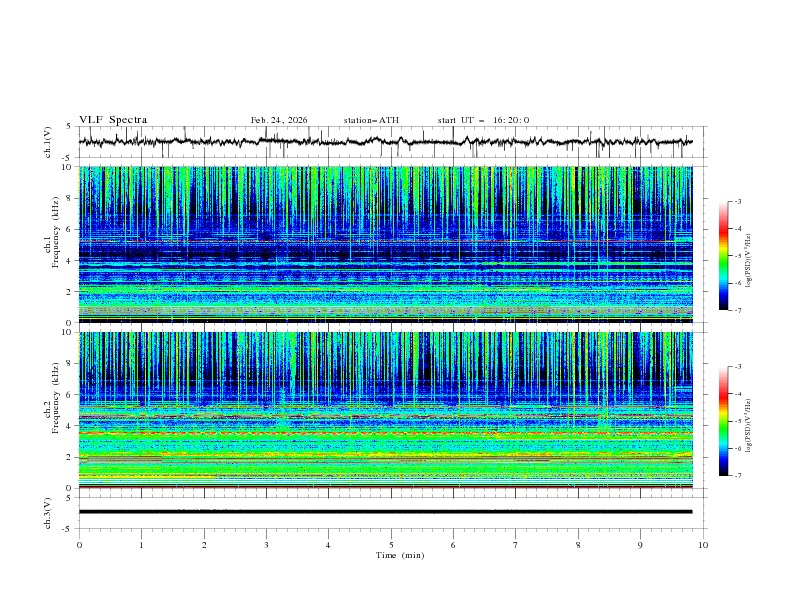Click the "-5" tick on the lower color bar
This screenshot has width=792, height=612.
(737, 421)
